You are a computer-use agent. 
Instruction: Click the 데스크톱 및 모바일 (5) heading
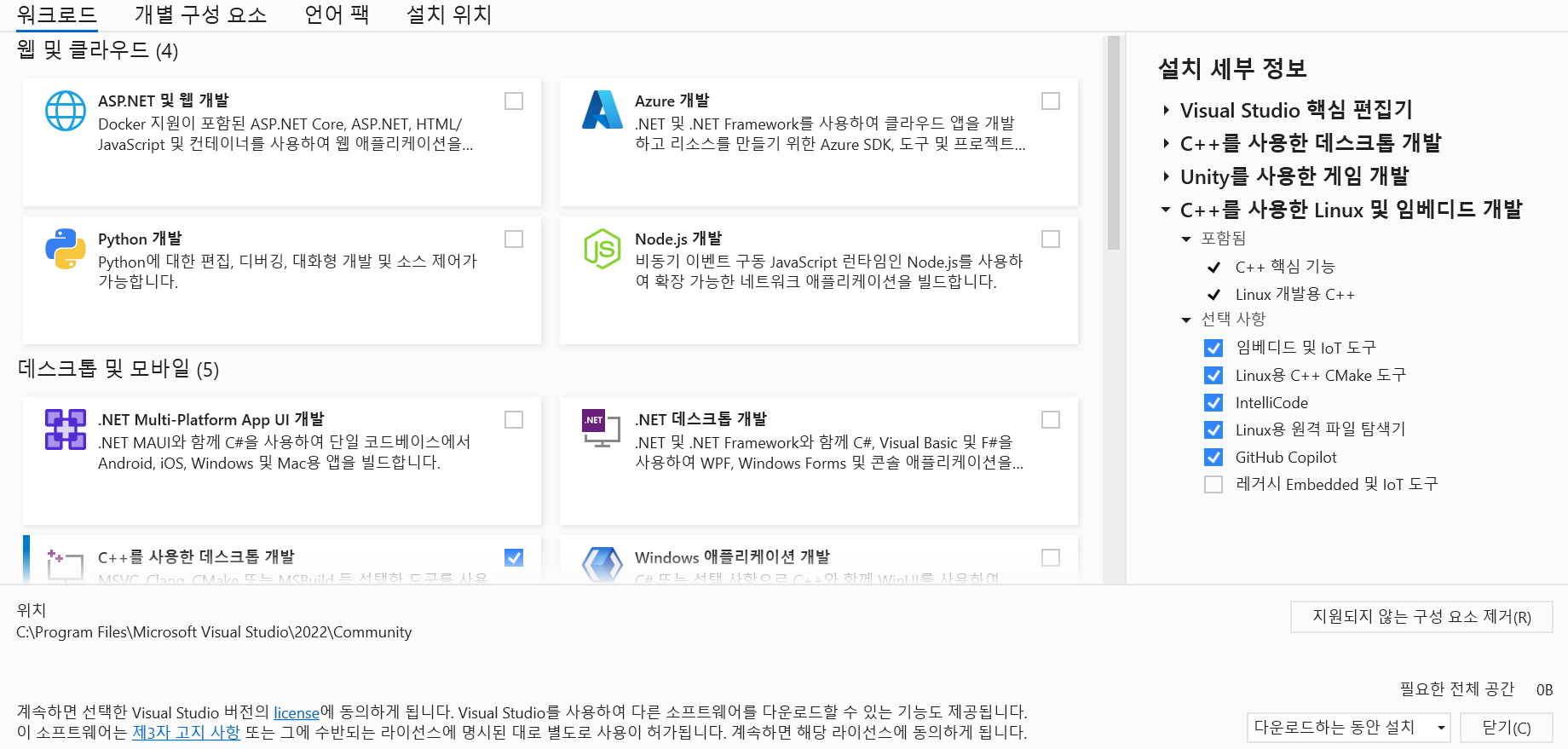[118, 369]
